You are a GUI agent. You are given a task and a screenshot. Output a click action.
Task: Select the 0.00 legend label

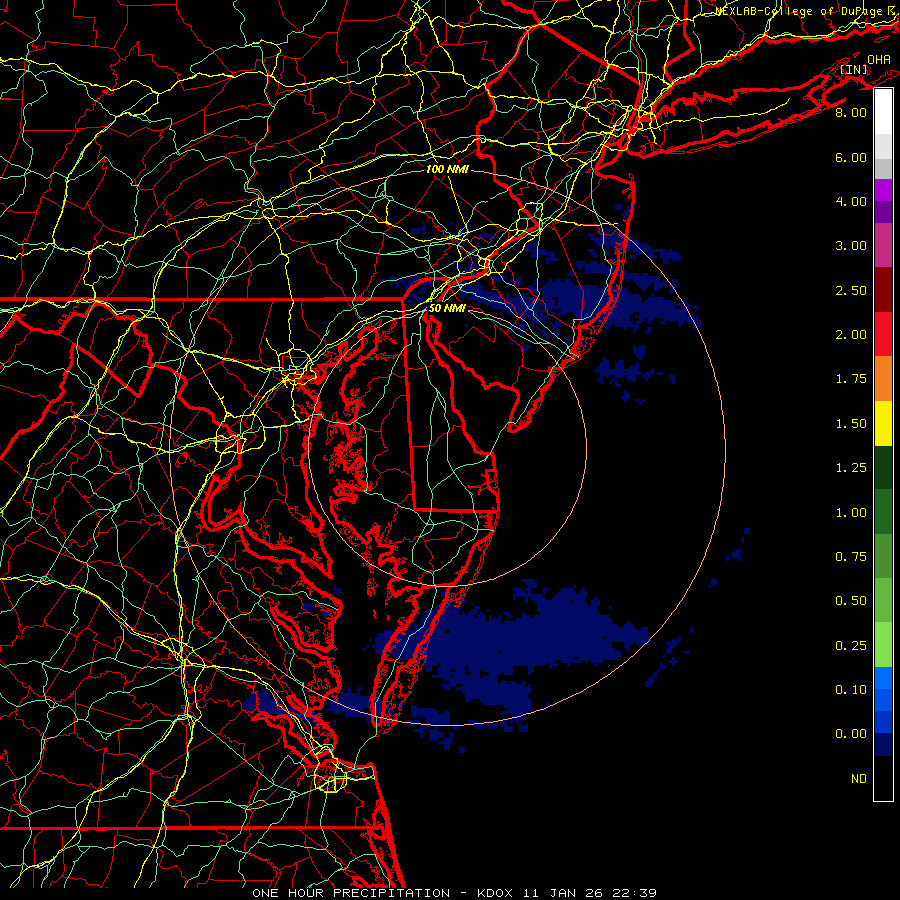[x=851, y=734]
